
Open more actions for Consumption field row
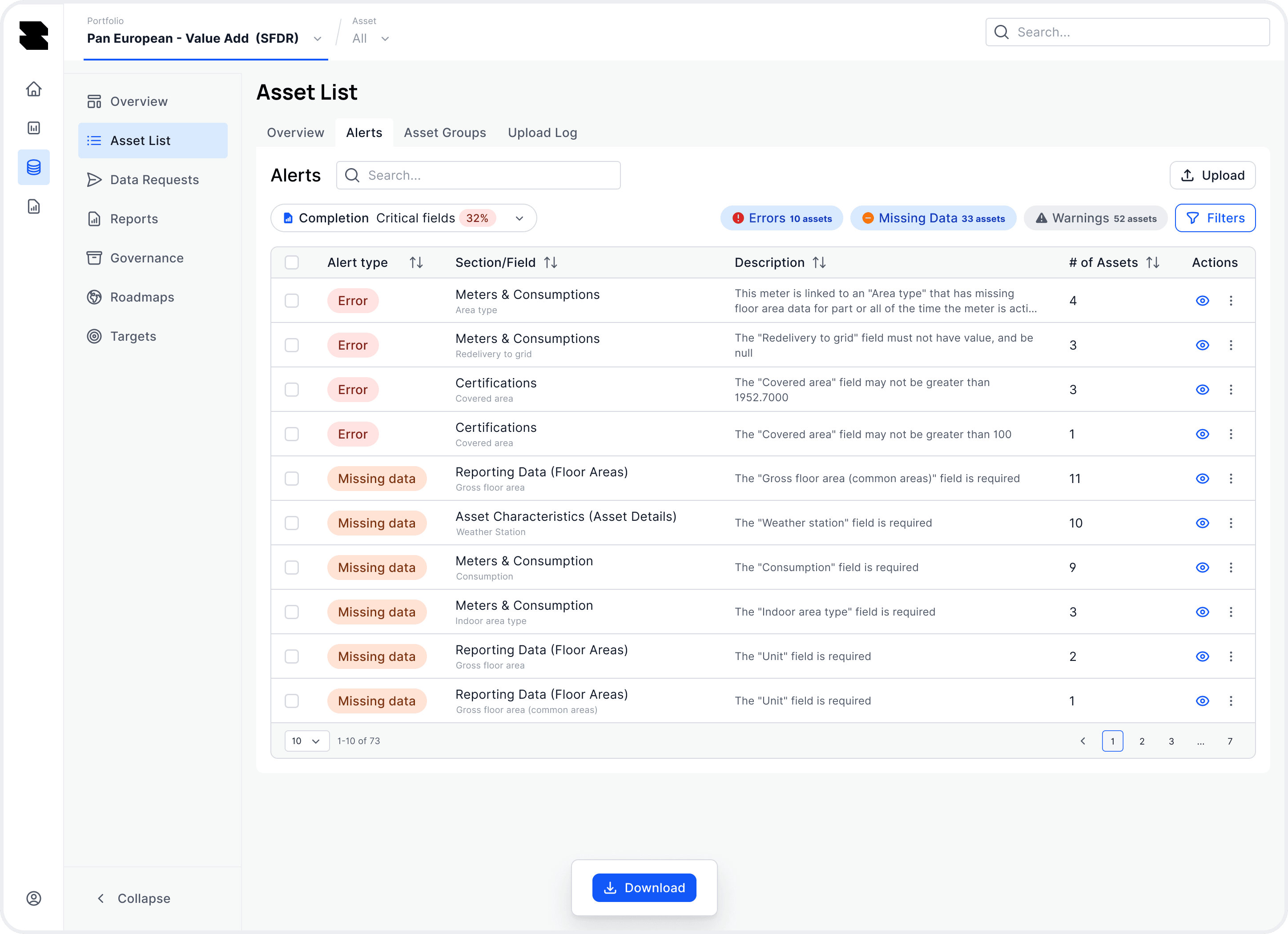tap(1231, 568)
